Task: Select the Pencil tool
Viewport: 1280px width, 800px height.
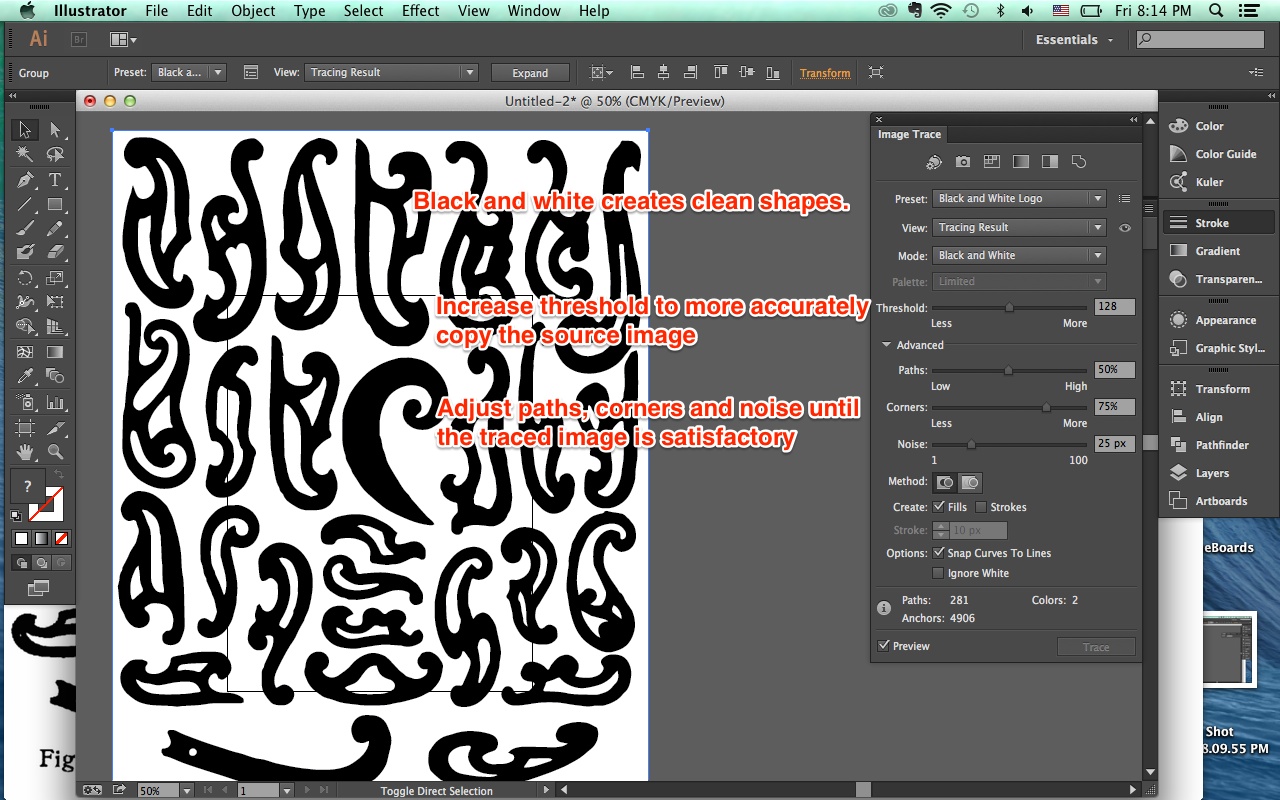Action: click(x=55, y=229)
